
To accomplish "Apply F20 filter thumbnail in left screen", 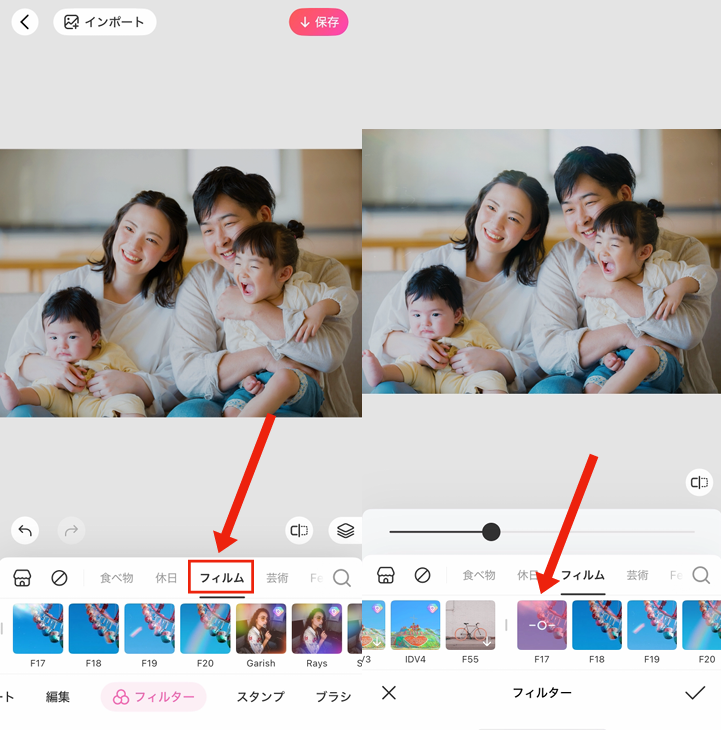I will click(205, 629).
